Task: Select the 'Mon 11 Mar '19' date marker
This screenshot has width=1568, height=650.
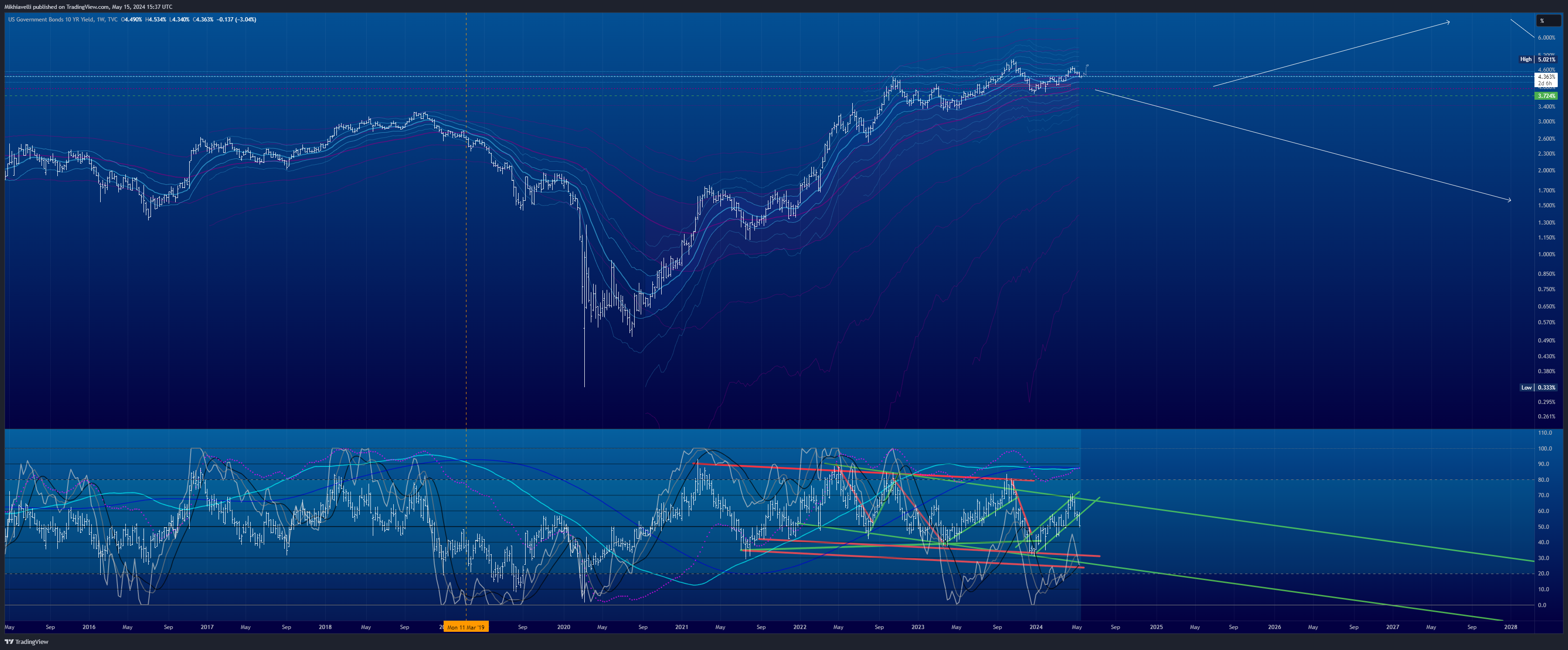Action: tap(466, 627)
